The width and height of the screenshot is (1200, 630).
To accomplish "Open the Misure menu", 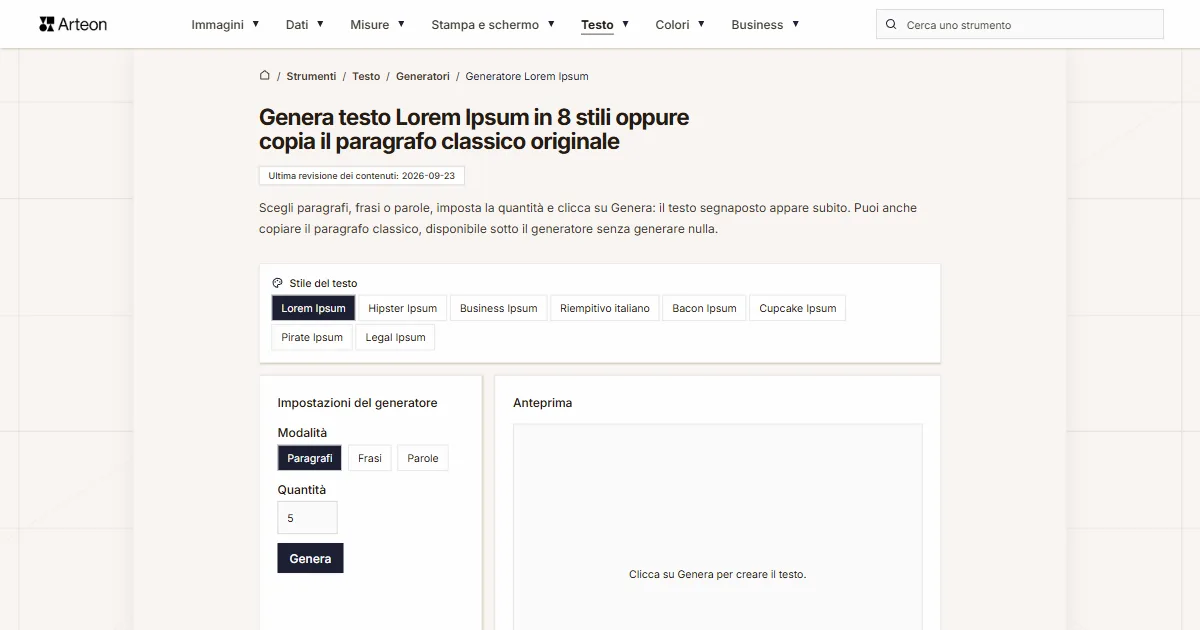I will (x=370, y=25).
